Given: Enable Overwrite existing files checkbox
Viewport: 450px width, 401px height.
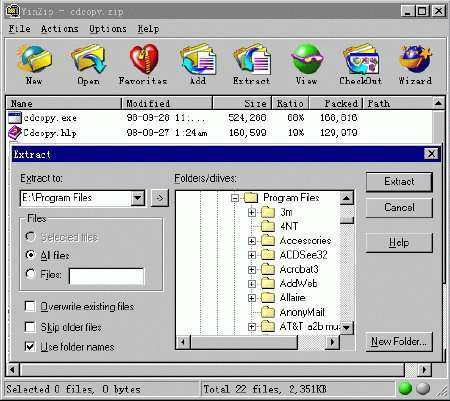Looking at the screenshot, I should 30,306.
